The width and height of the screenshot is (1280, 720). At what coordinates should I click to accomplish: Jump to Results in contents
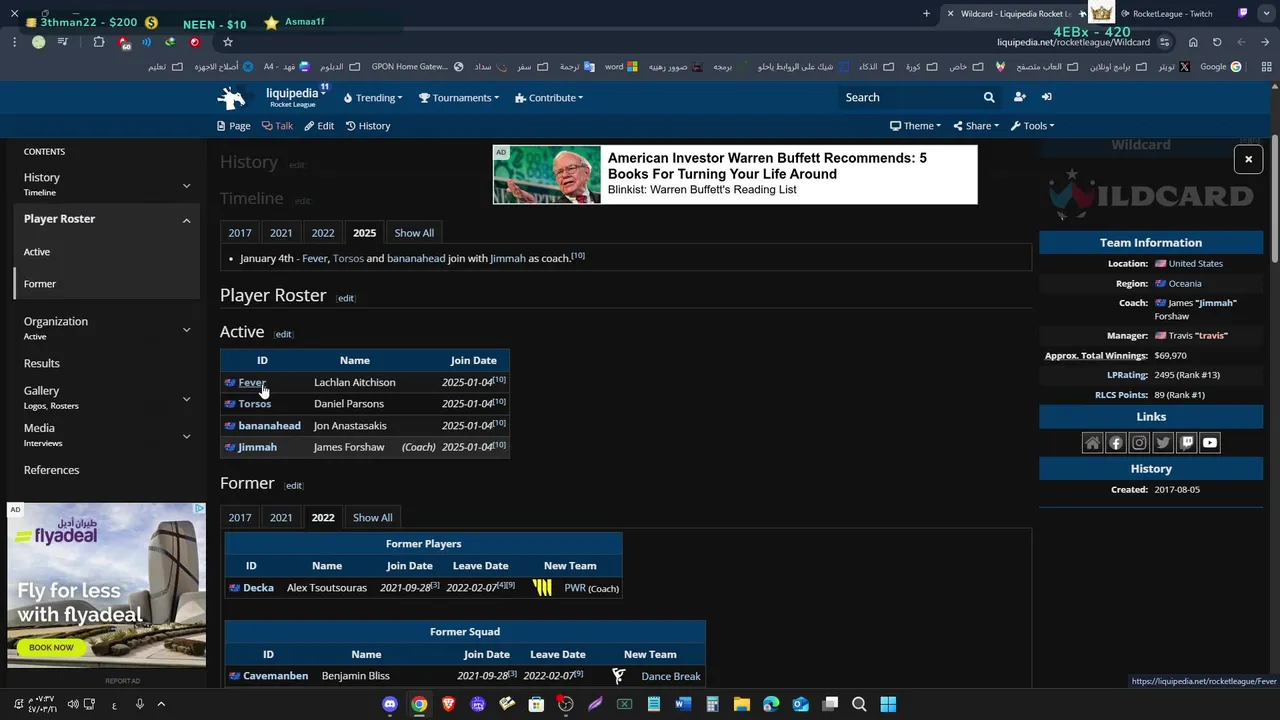tap(42, 363)
